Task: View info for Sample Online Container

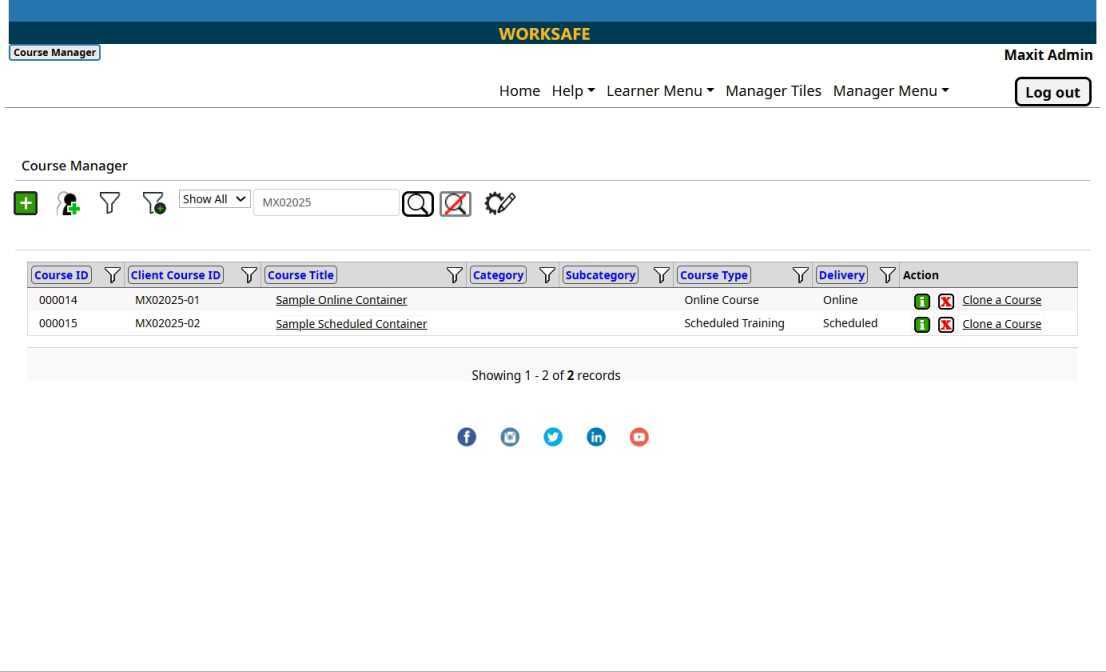Action: pyautogui.click(x=922, y=300)
